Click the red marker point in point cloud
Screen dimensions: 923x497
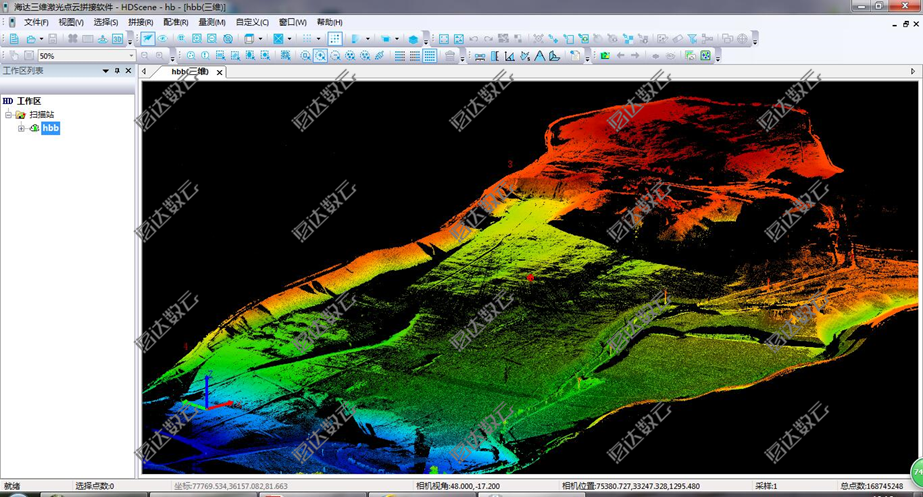pos(530,275)
